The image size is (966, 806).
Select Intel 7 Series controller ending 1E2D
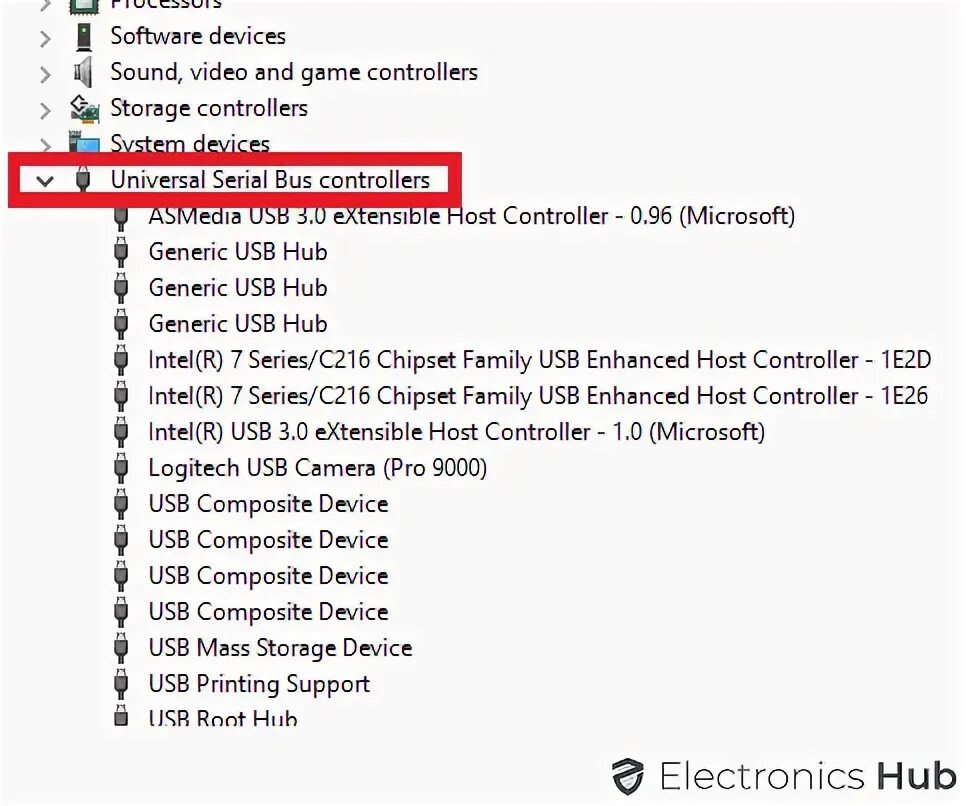click(540, 360)
